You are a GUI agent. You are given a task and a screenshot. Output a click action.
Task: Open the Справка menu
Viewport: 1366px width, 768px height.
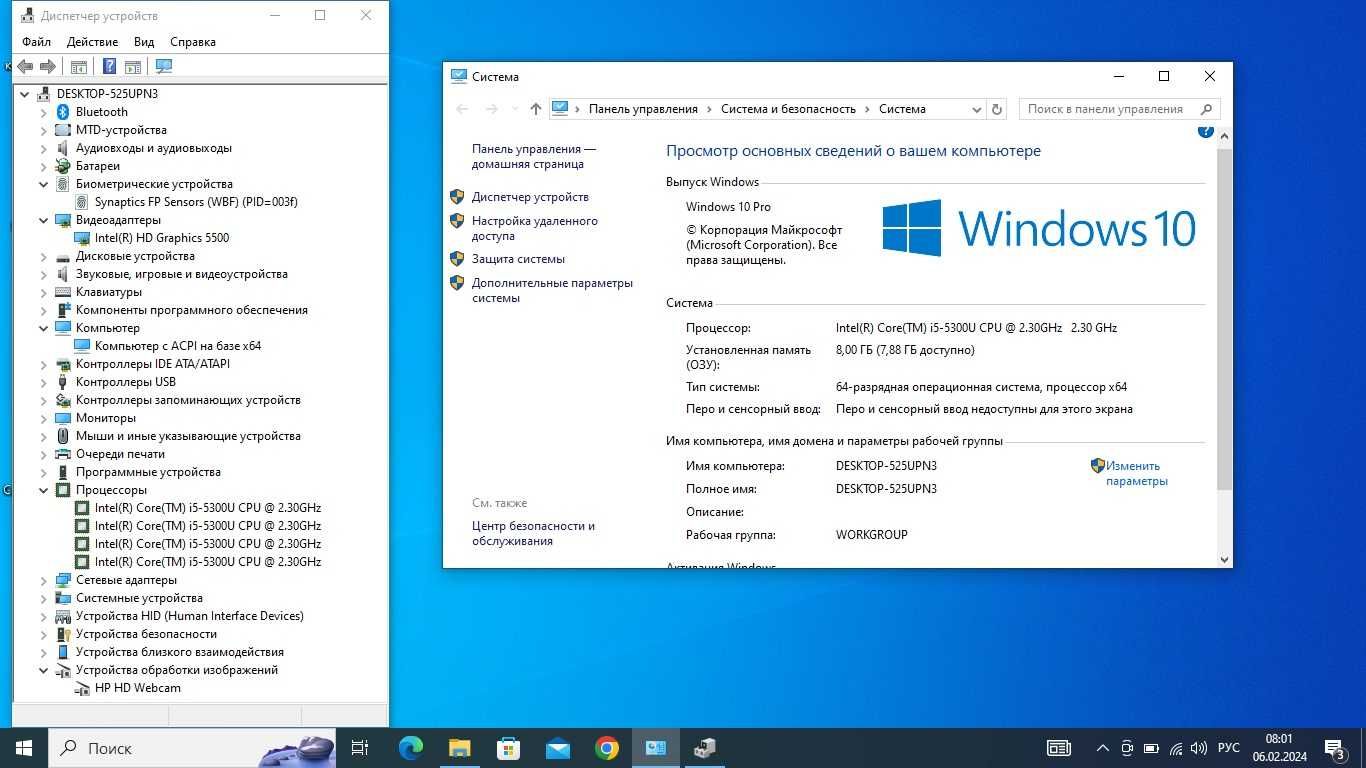tap(193, 42)
